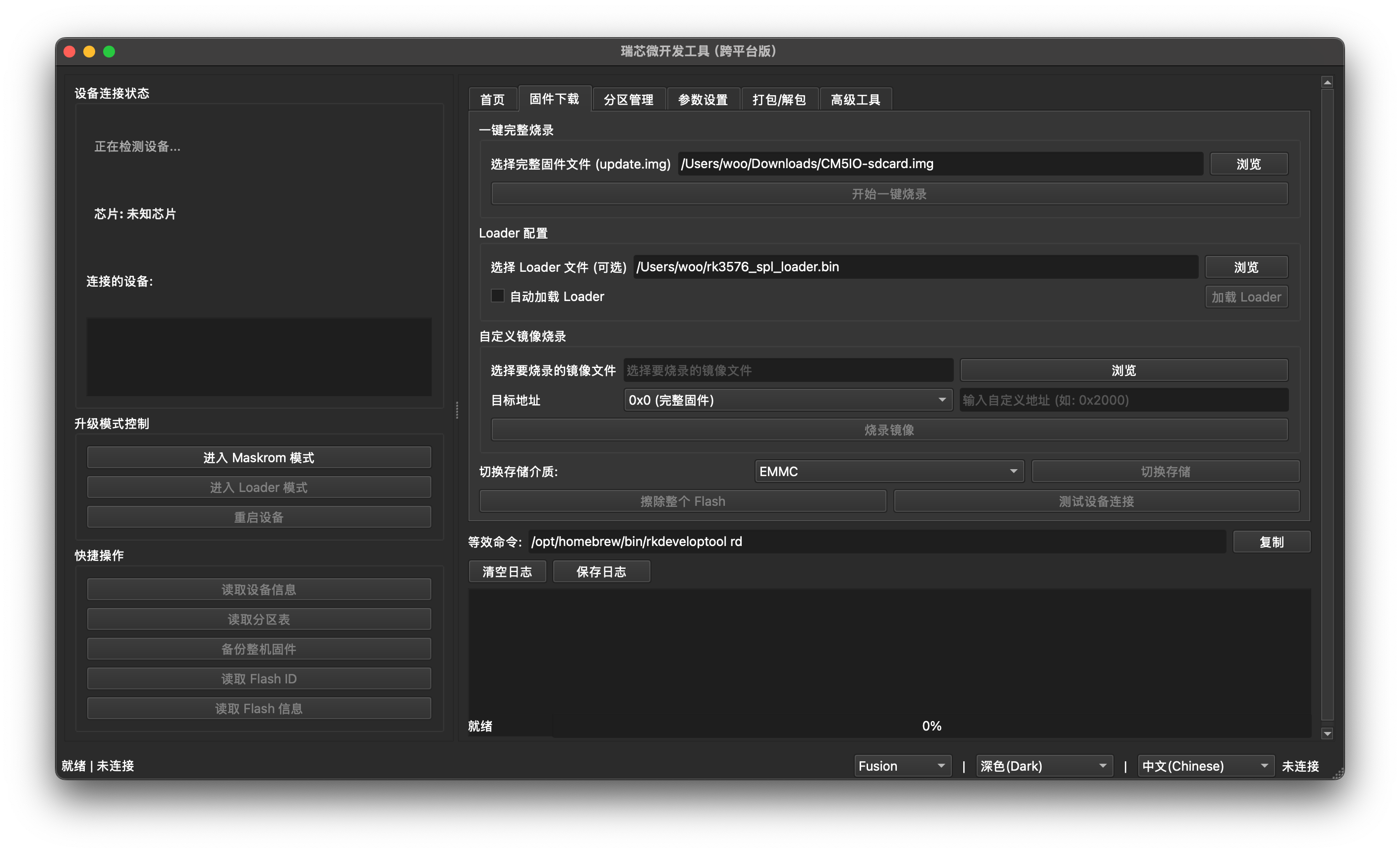Click 浏览 for the custom image file
Screen dimensions: 1400x853
click(1123, 370)
